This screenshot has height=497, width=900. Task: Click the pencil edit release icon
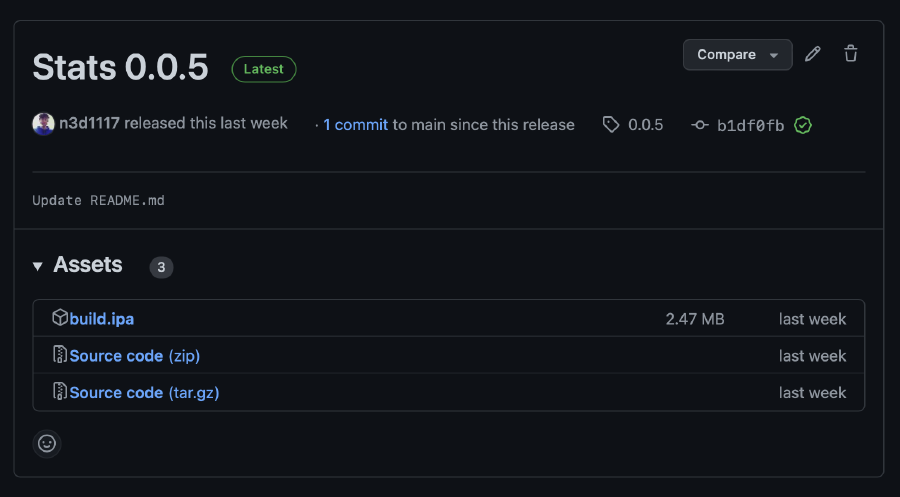coord(813,54)
